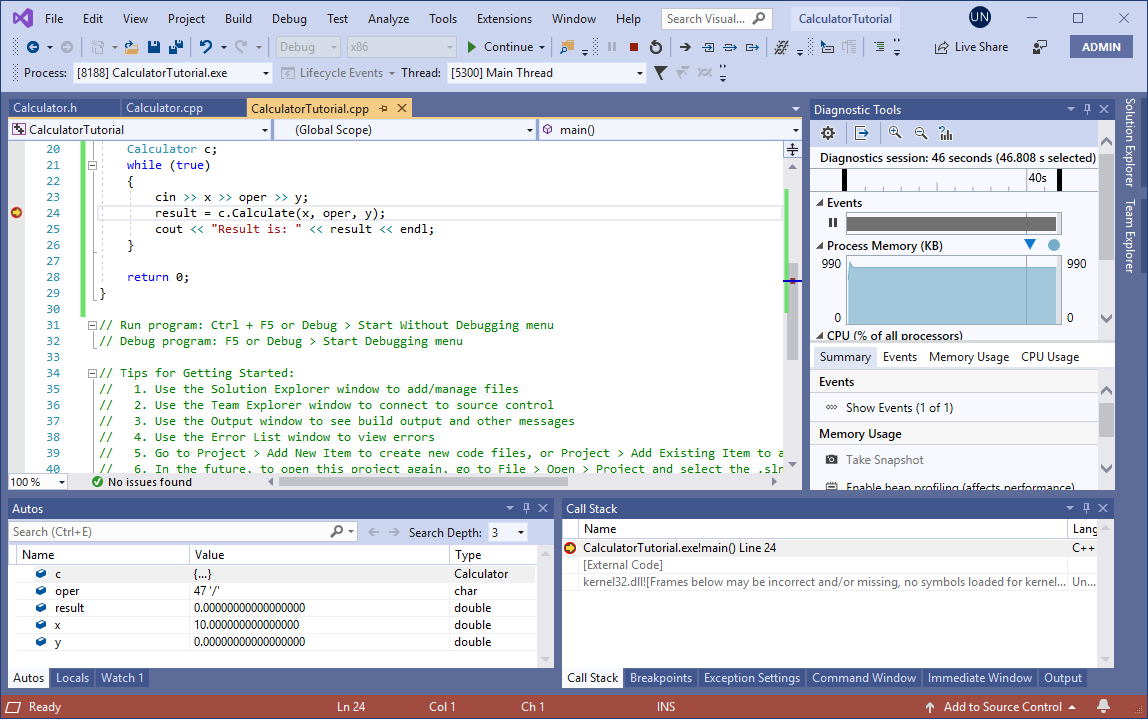Auto-hide the Autos panel via pin icon
This screenshot has height=719, width=1148.
click(526, 508)
